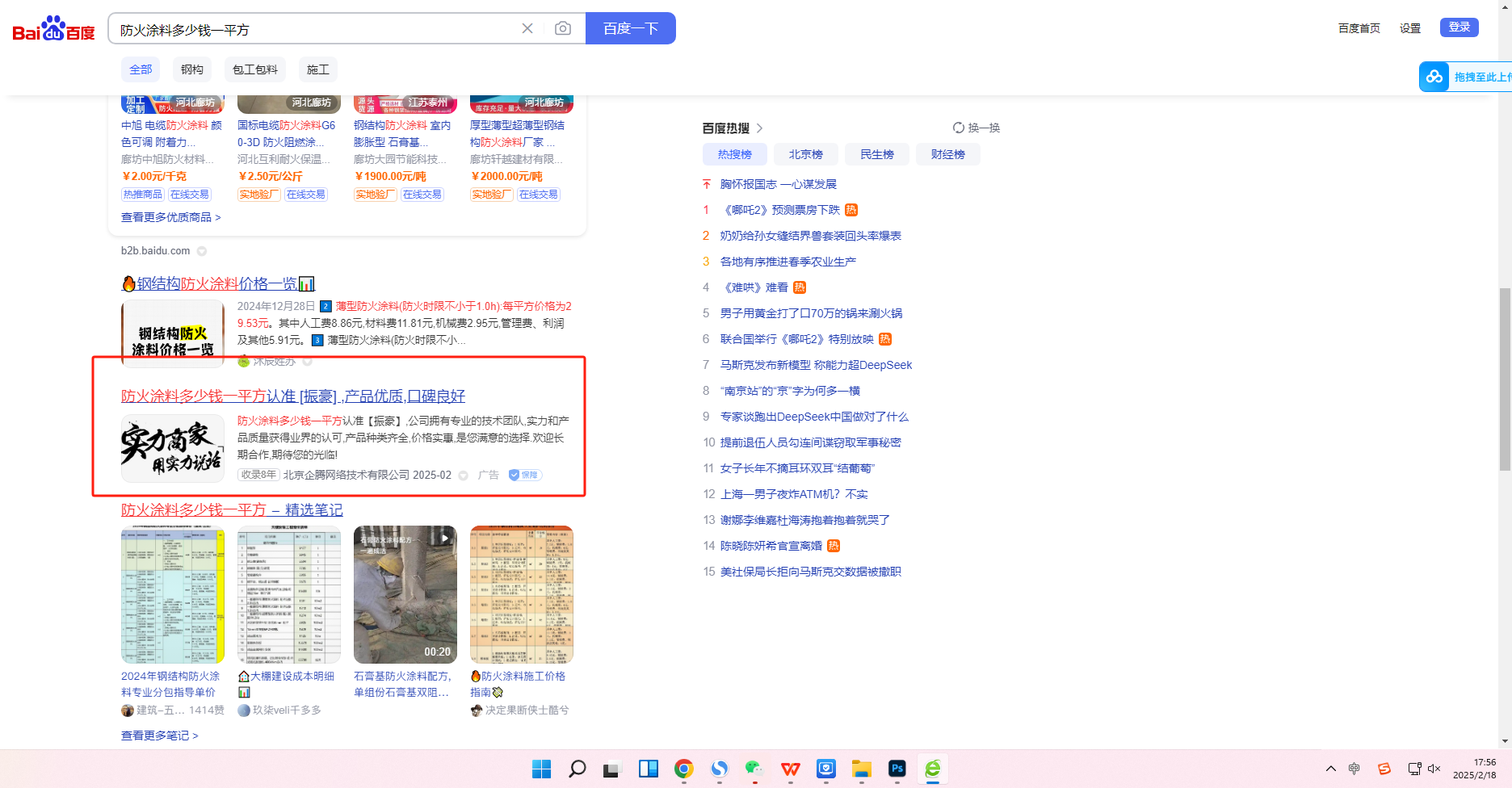Play the 00:20 gypsum coating video thumbnail
Screen dimensions: 1512x788
click(x=405, y=594)
